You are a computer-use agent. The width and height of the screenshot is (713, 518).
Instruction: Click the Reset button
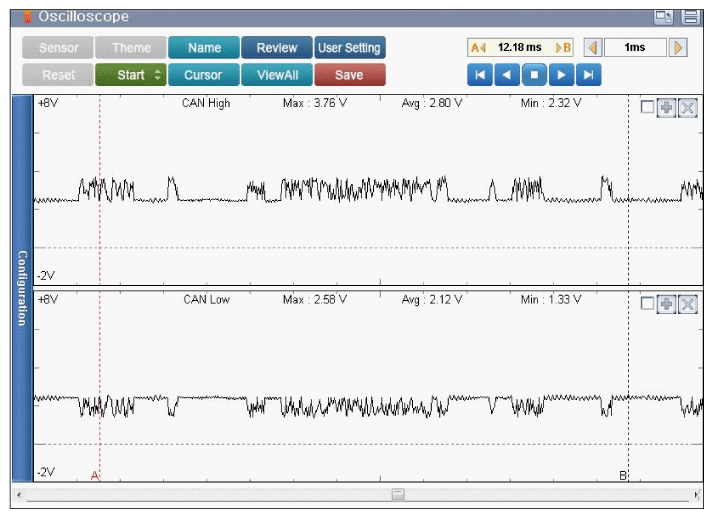58,75
